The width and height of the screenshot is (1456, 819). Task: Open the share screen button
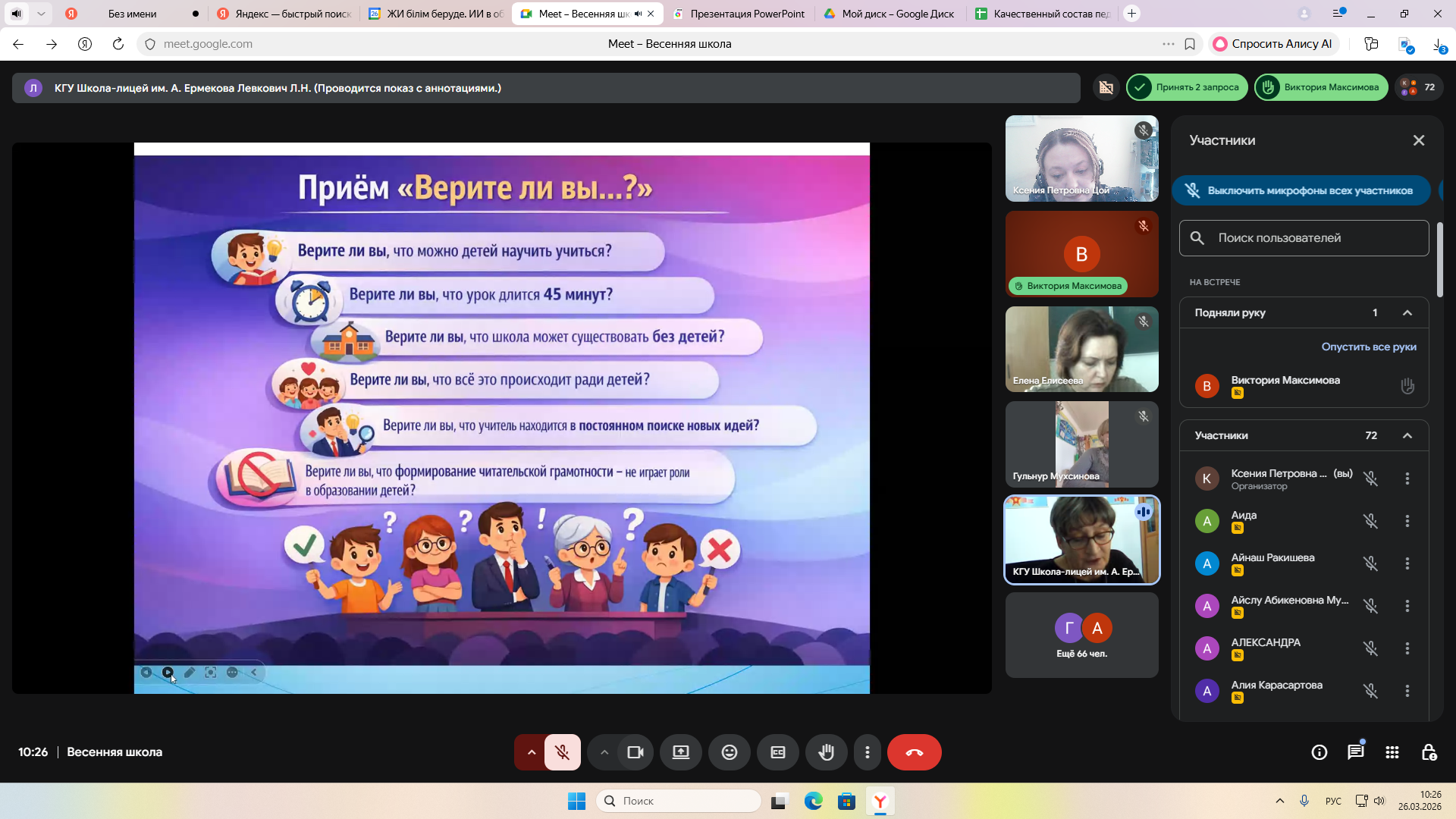[x=681, y=752]
